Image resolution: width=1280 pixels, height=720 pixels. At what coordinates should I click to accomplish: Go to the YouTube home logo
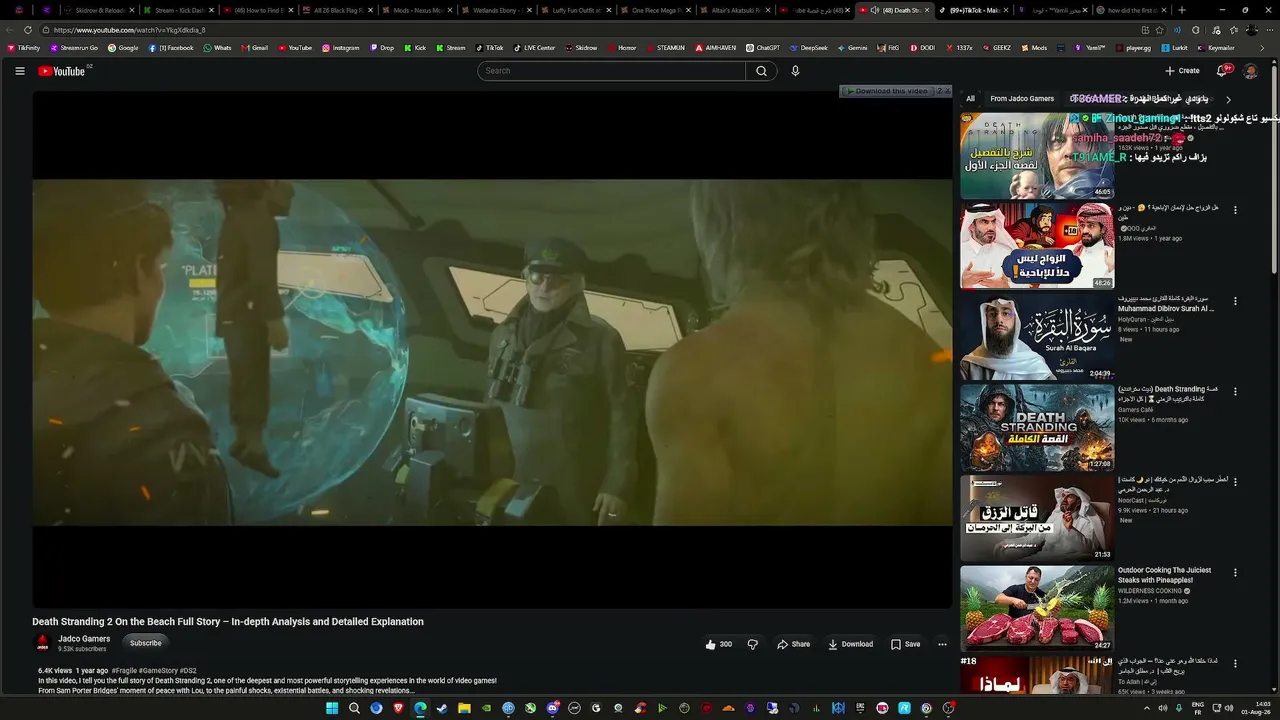tap(62, 71)
